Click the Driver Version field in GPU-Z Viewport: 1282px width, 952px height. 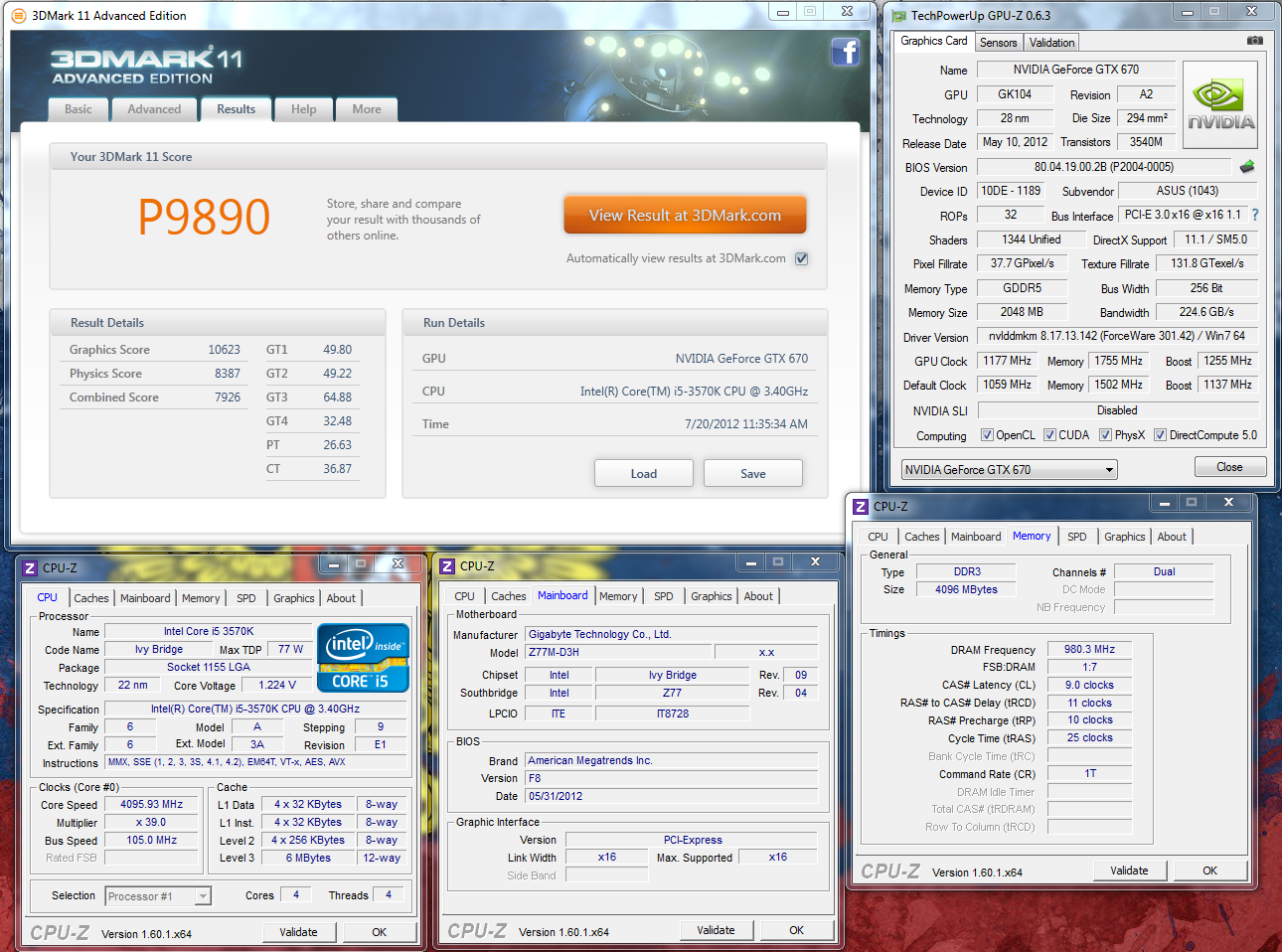1117,336
